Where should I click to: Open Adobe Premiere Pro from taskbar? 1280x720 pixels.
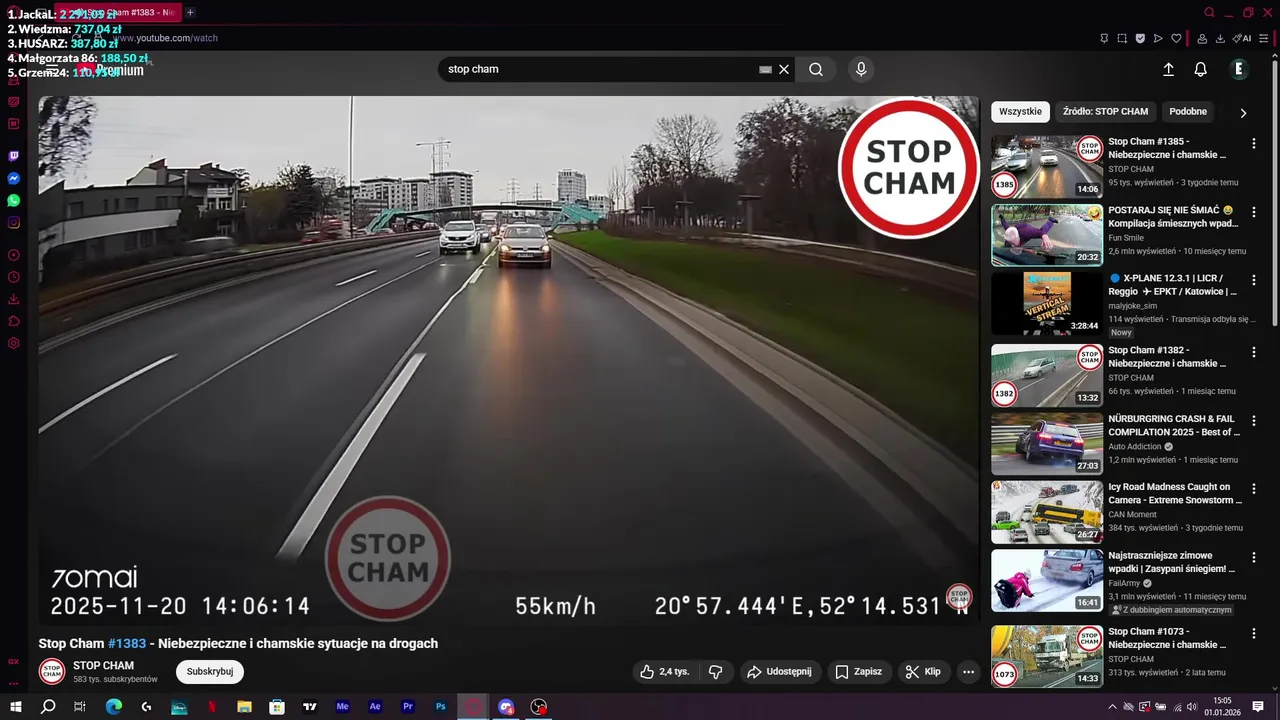tap(408, 707)
